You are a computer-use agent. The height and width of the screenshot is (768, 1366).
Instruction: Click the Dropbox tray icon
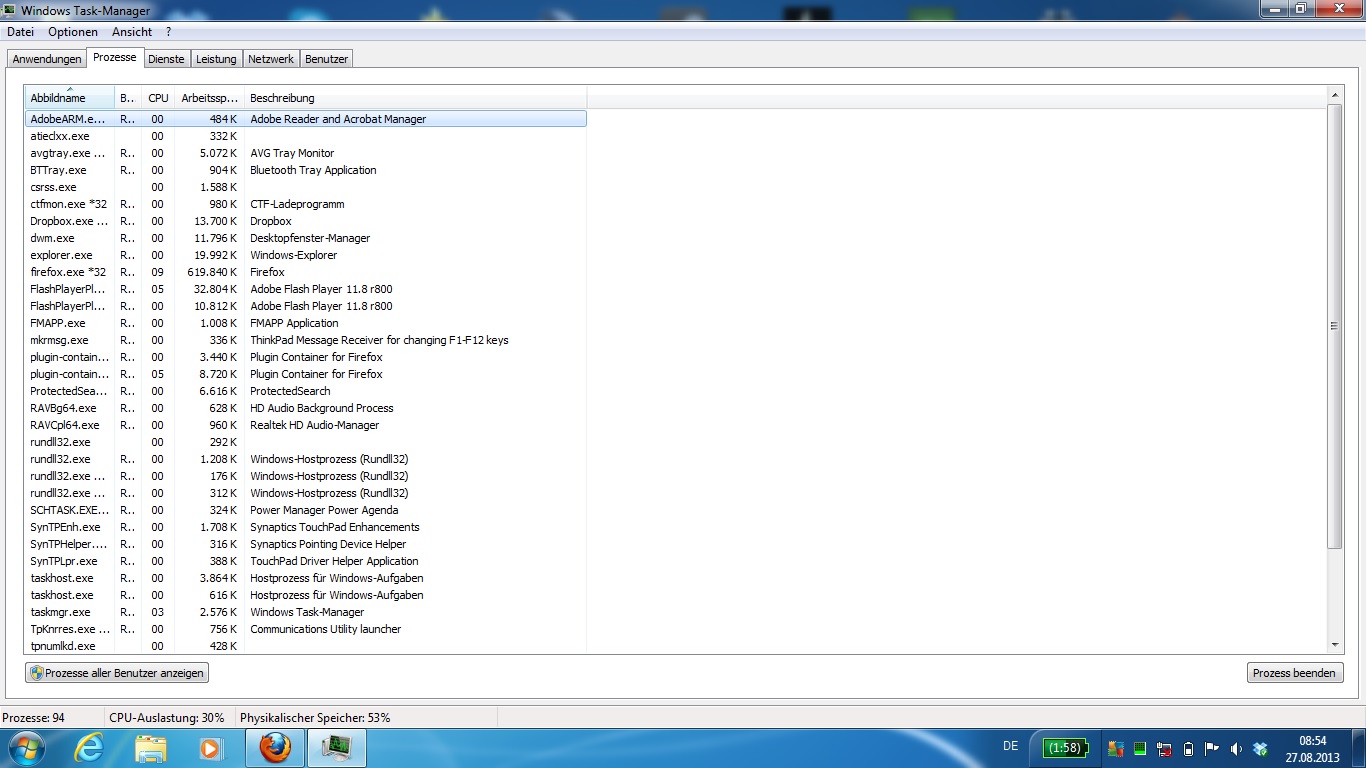pyautogui.click(x=1260, y=749)
